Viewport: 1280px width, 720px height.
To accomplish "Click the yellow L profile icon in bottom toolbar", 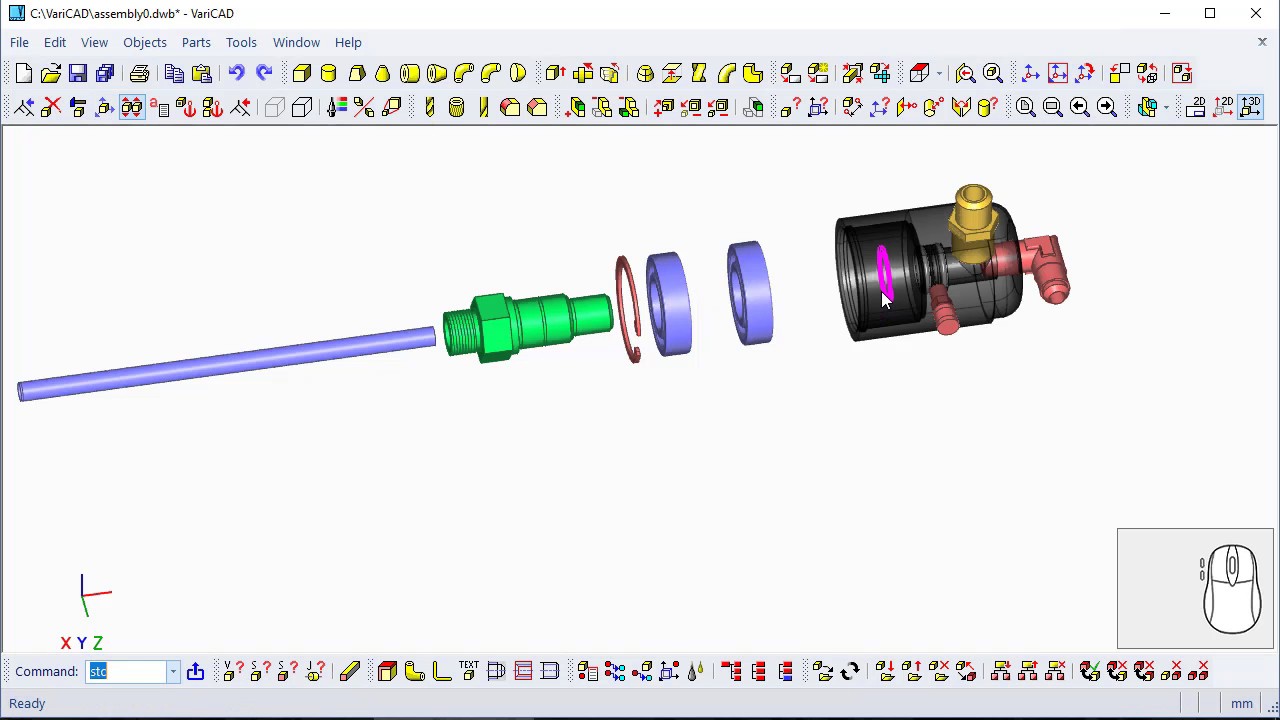I will click(x=441, y=671).
